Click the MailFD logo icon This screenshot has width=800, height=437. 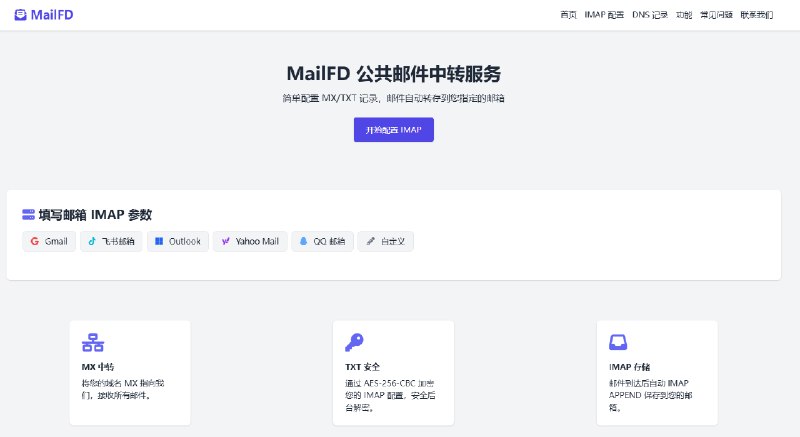click(x=20, y=15)
